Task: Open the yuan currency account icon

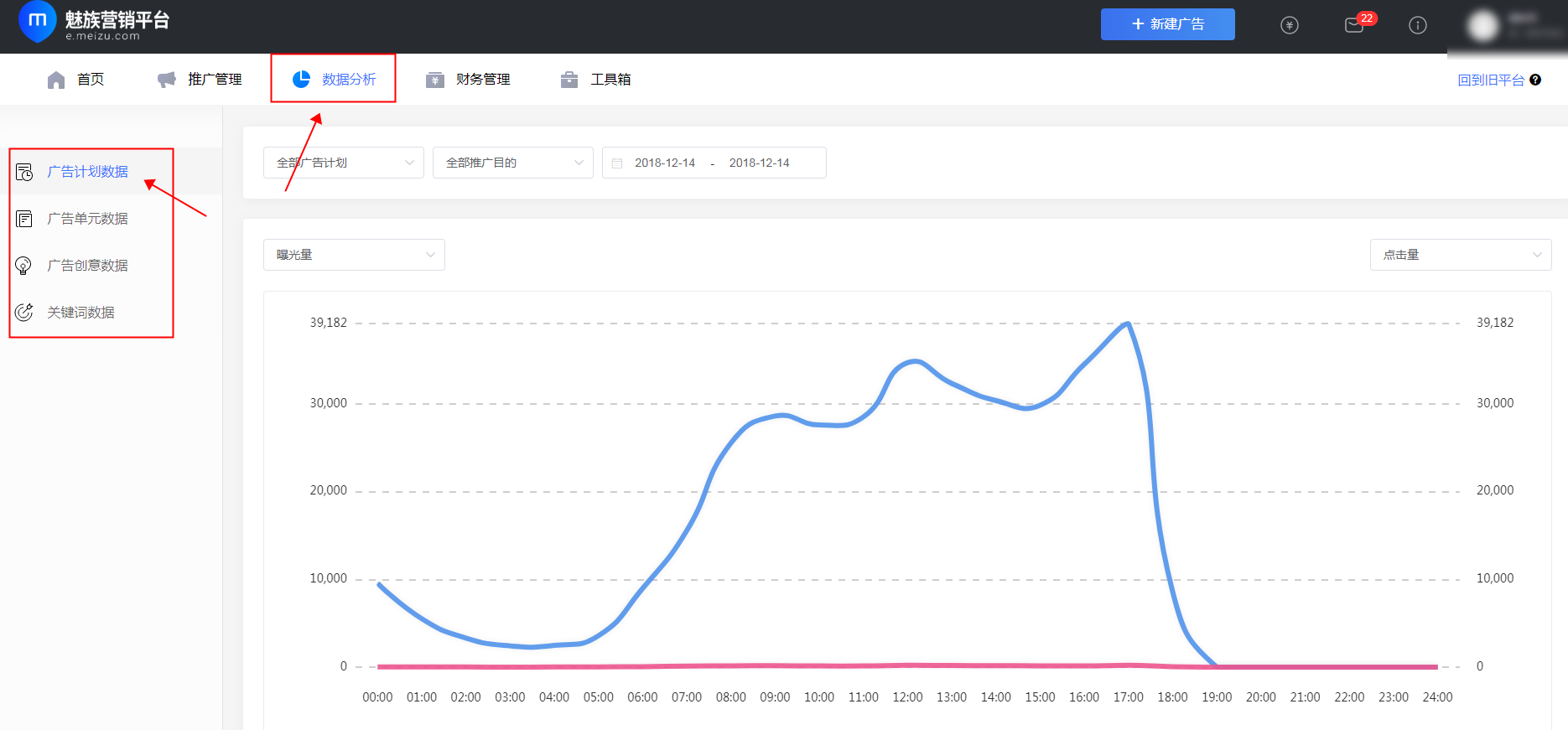Action: click(x=1290, y=25)
